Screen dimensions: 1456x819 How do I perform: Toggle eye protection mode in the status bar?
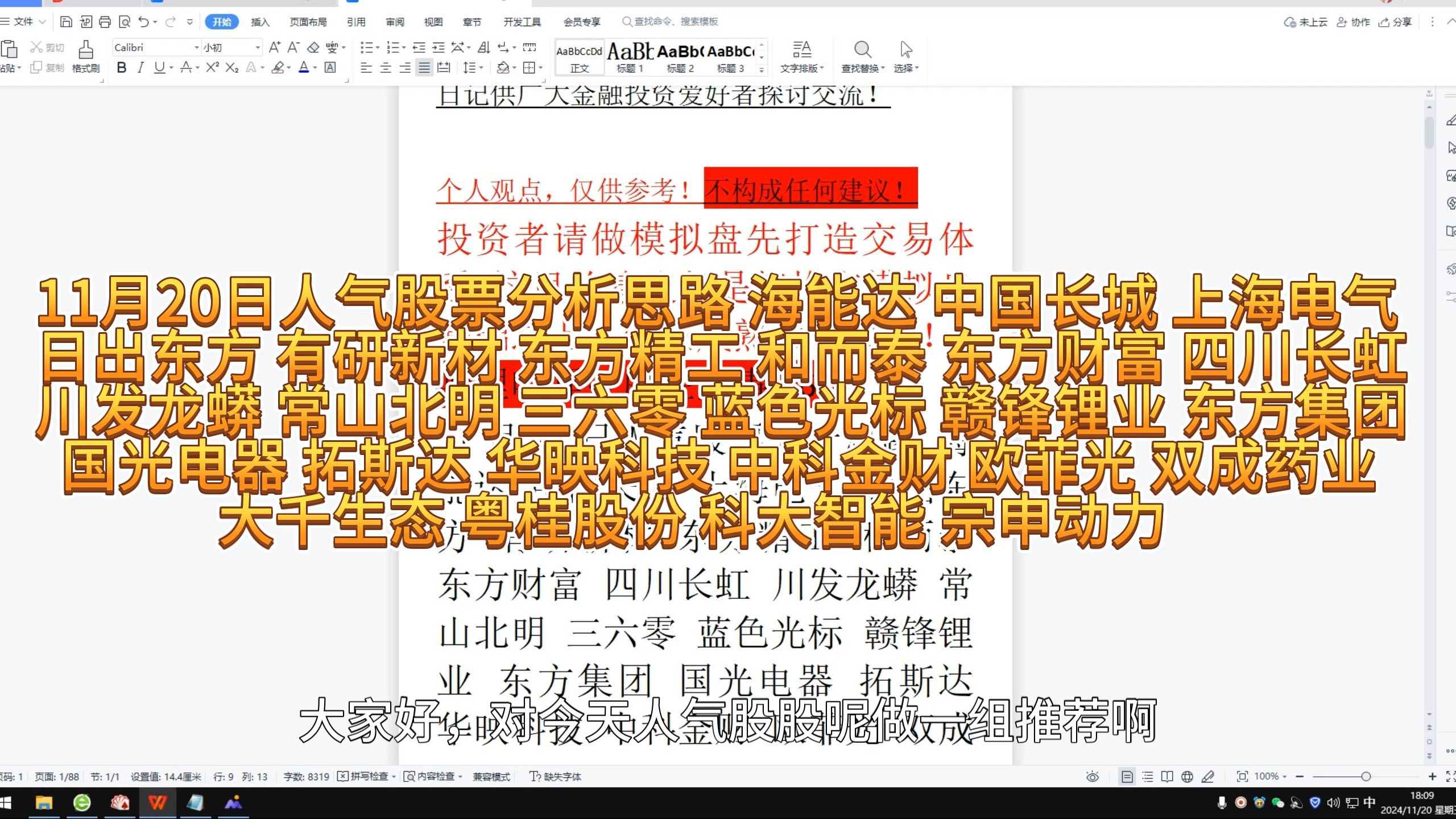(1093, 776)
